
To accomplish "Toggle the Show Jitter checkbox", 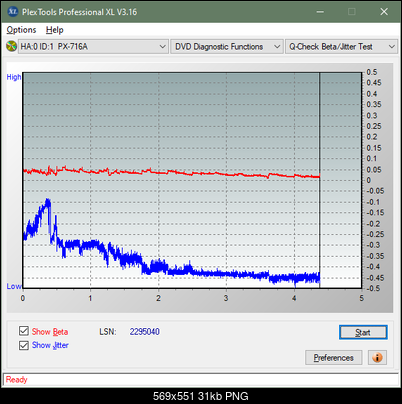I will pos(24,345).
